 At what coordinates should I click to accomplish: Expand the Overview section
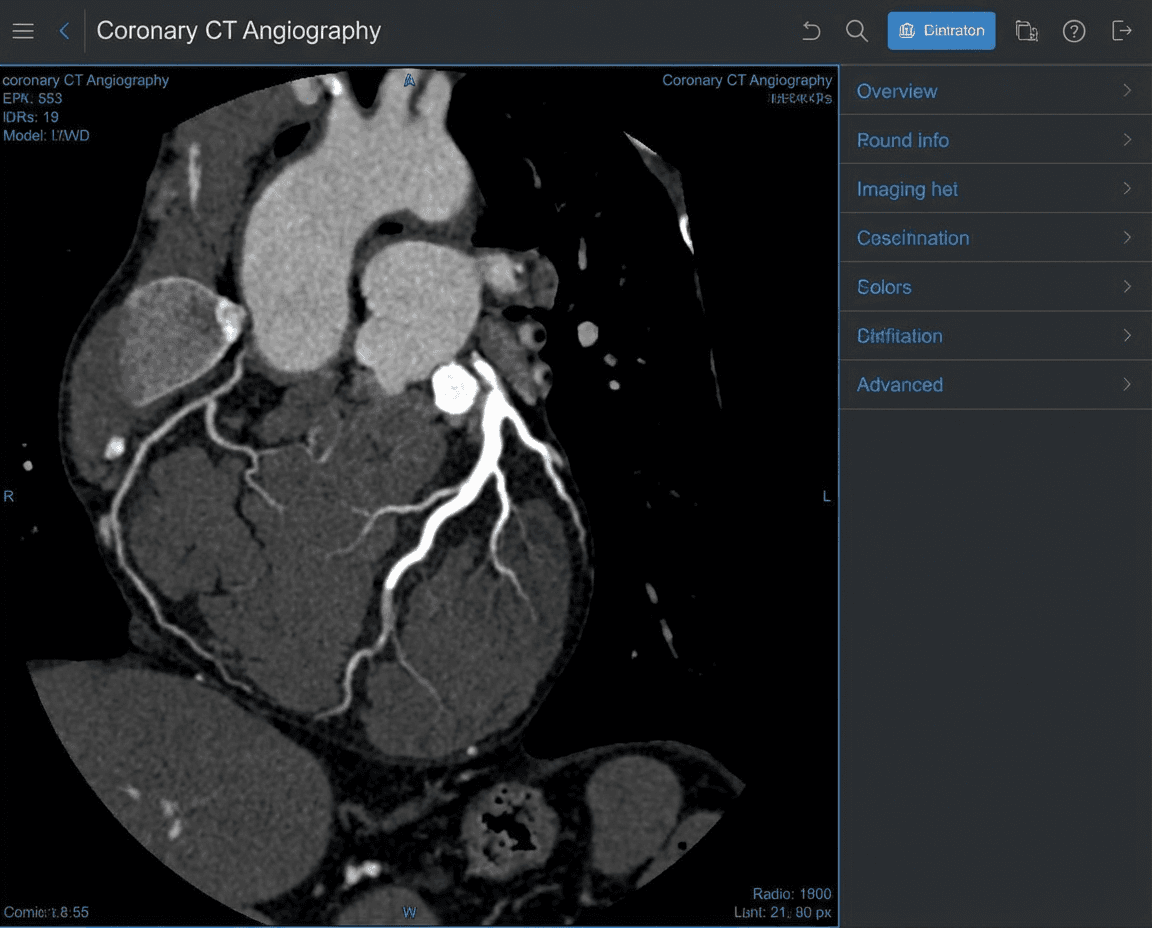coord(994,91)
